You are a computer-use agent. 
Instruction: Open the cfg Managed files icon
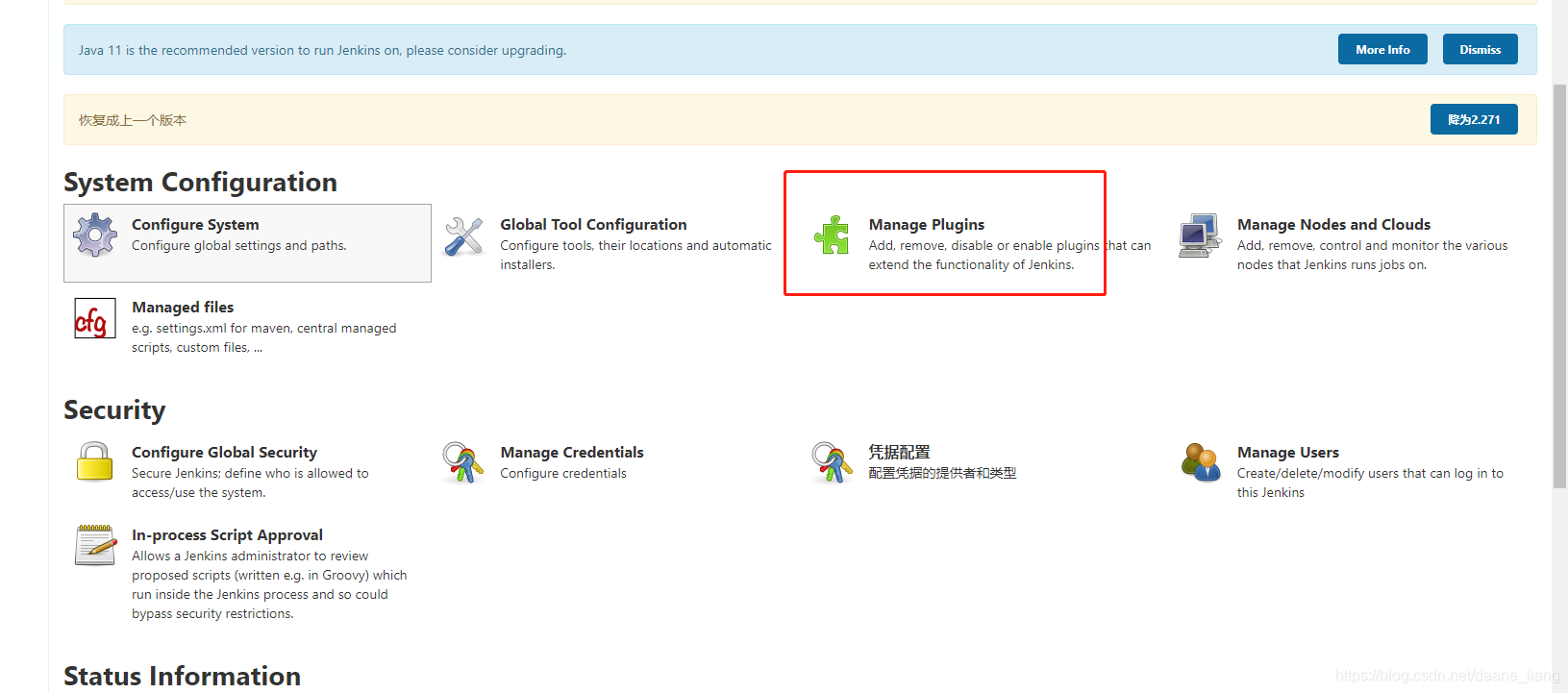[95, 318]
